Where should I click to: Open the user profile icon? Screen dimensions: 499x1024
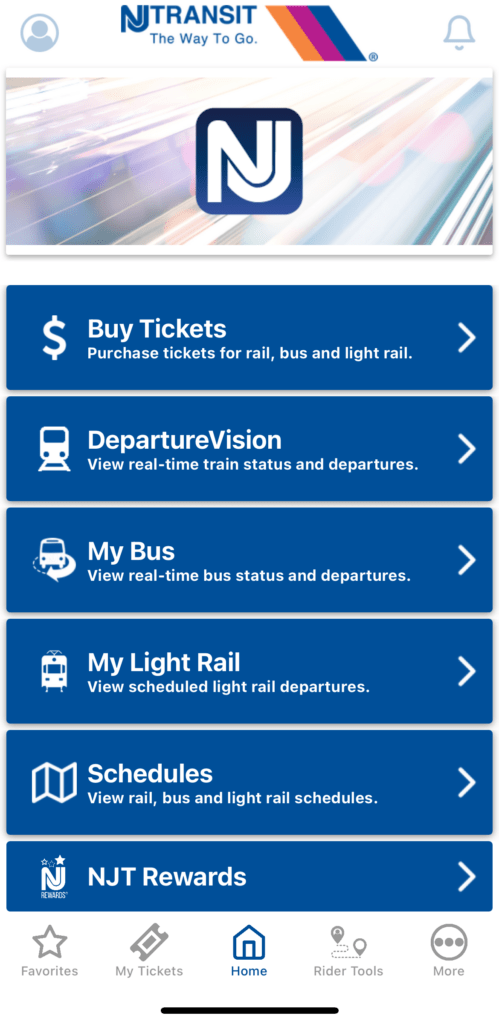[x=39, y=33]
